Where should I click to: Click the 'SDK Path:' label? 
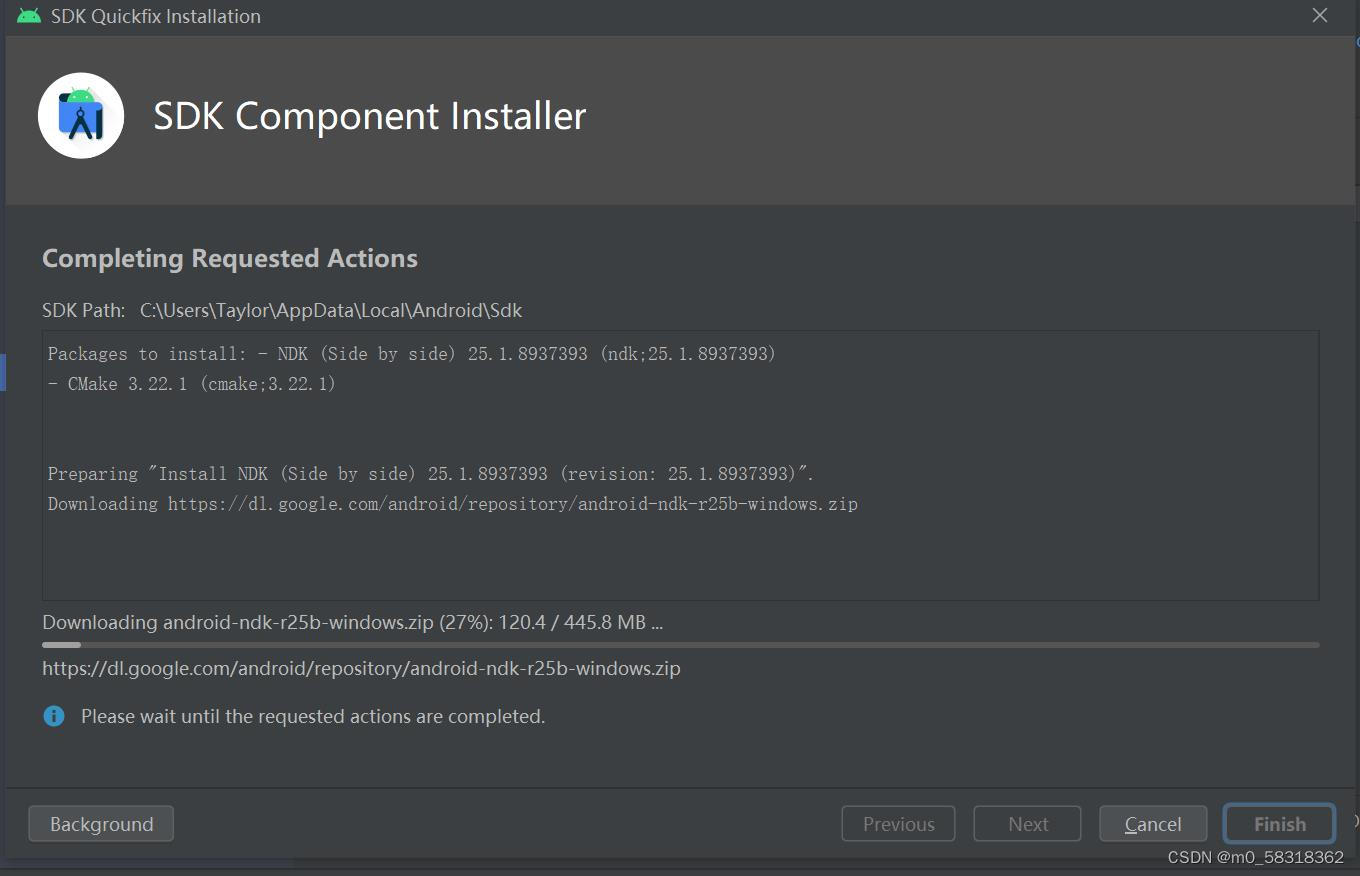[84, 310]
